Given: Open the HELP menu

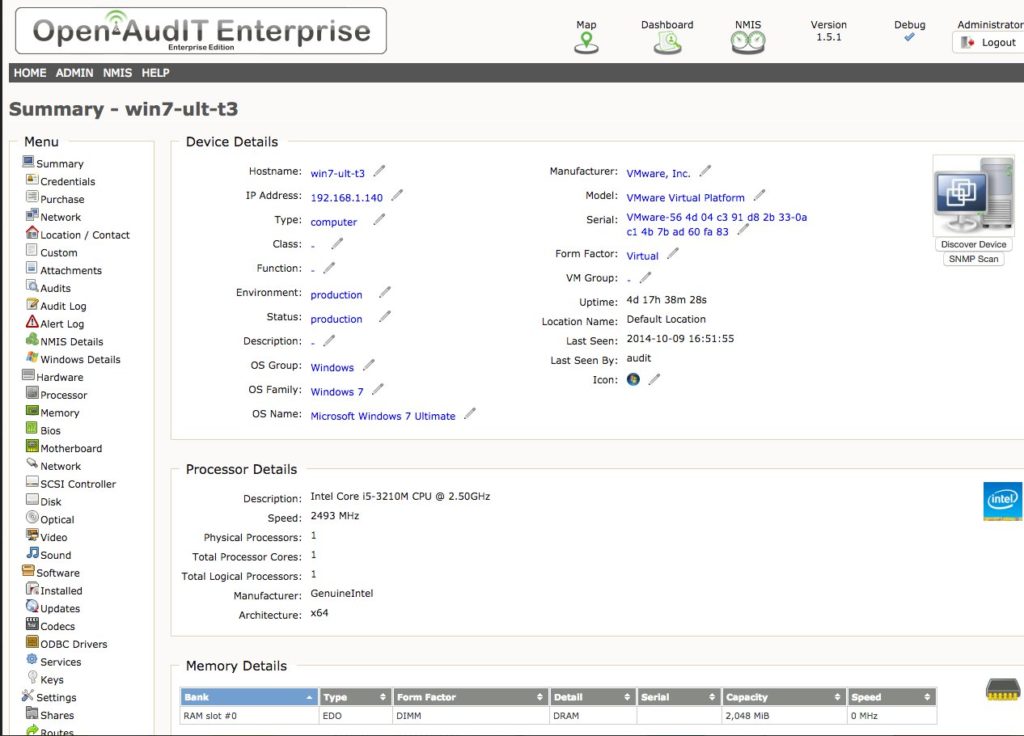Looking at the screenshot, I should pos(155,72).
